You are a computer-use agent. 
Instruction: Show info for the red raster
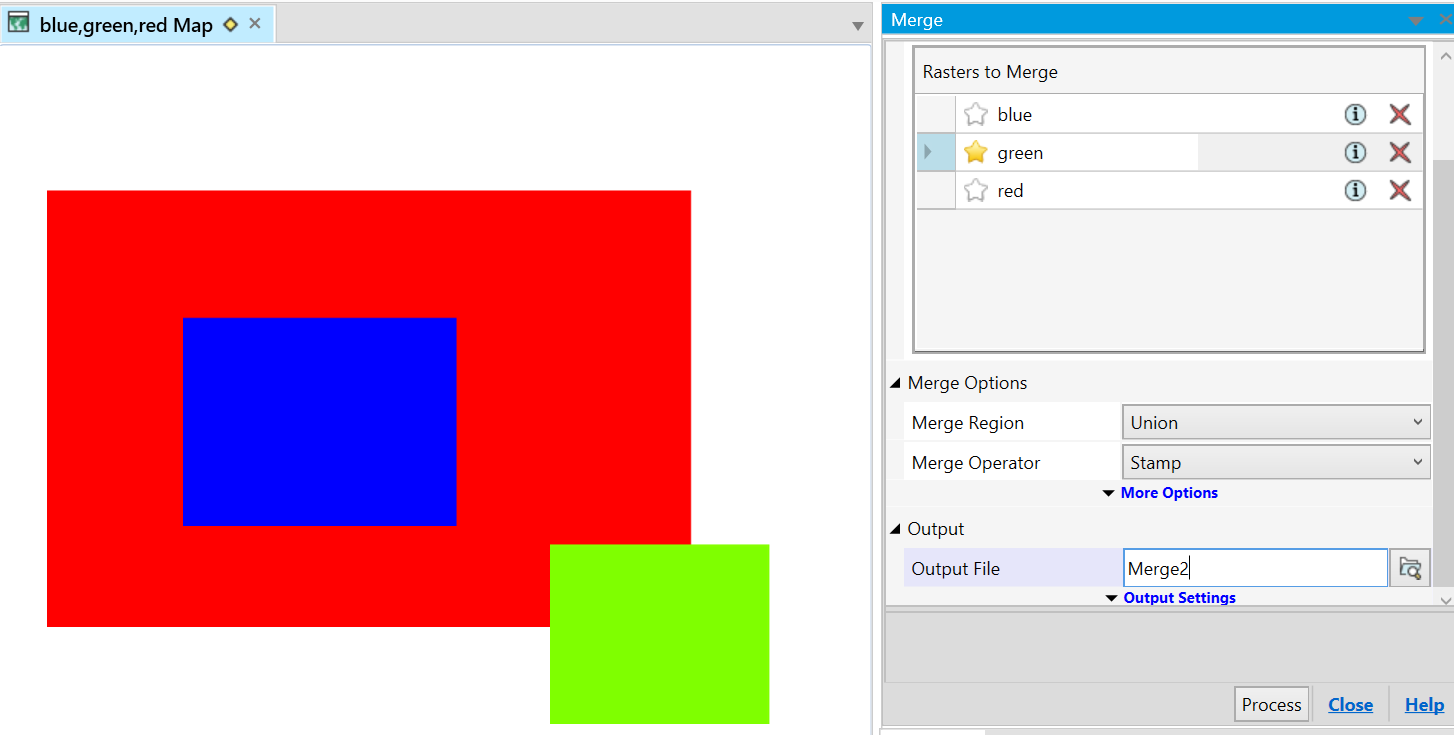tap(1355, 190)
